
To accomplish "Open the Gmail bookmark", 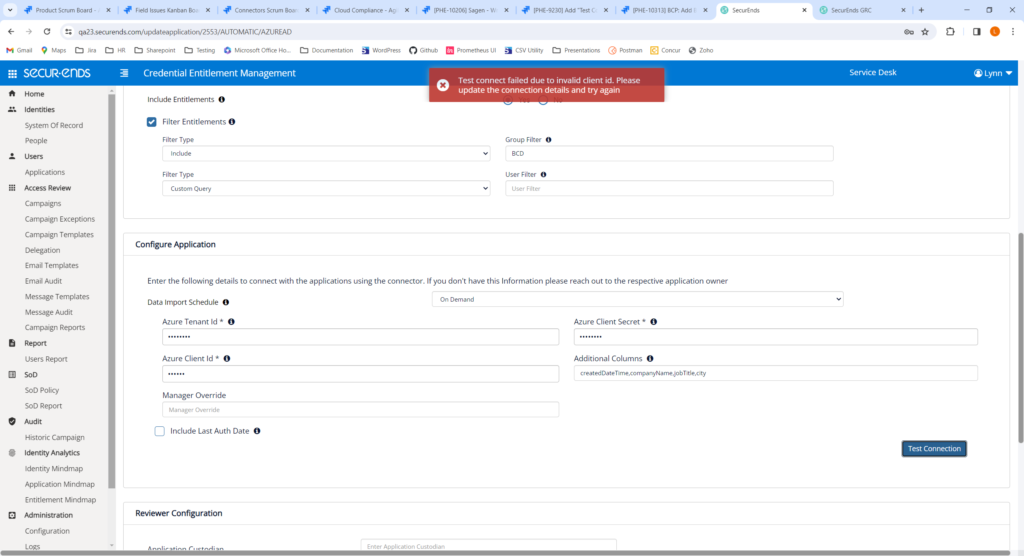I will pos(19,50).
